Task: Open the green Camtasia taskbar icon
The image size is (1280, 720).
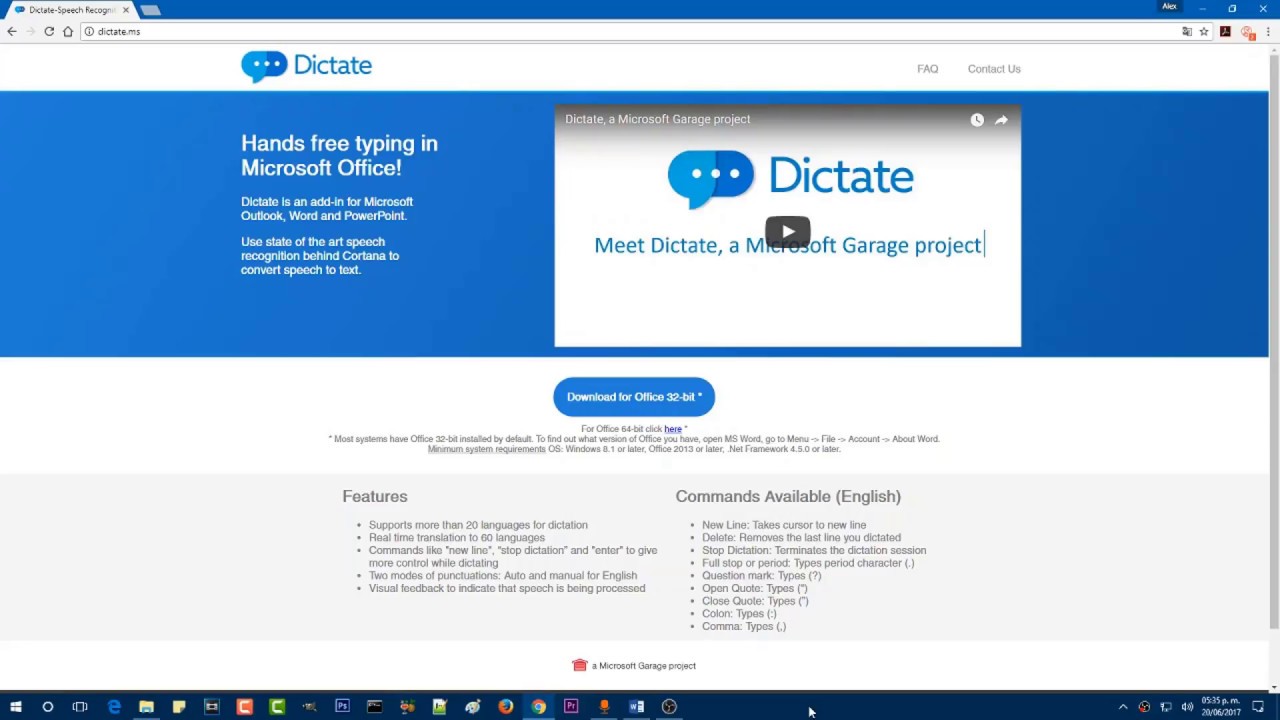Action: pyautogui.click(x=277, y=707)
